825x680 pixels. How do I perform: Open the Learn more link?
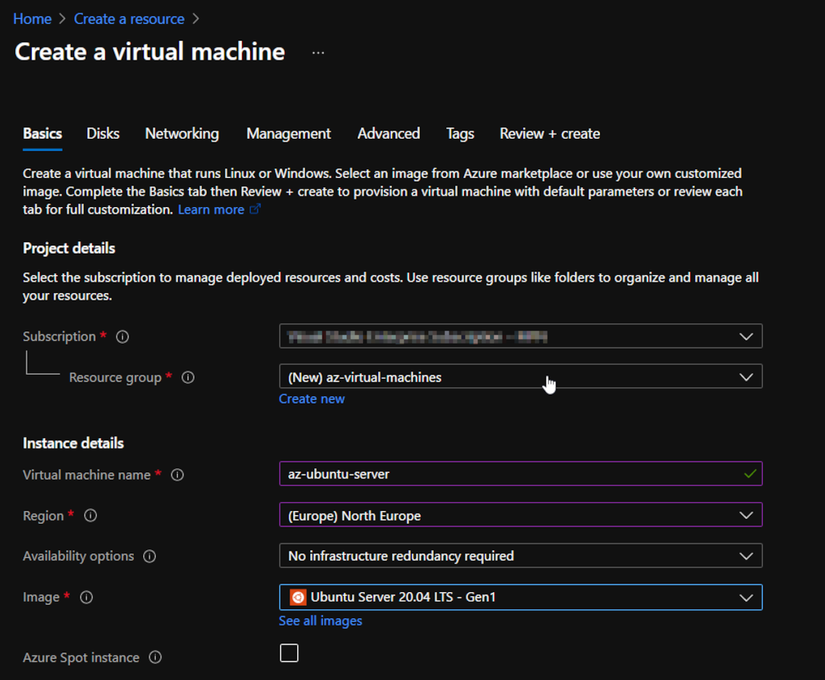tap(211, 209)
